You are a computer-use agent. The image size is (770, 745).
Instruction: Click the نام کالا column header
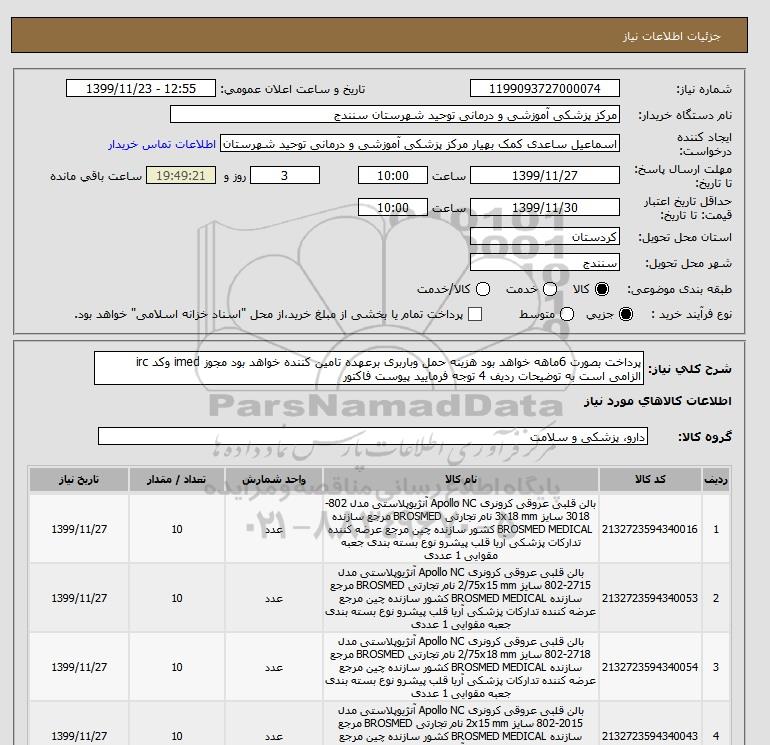coord(461,479)
